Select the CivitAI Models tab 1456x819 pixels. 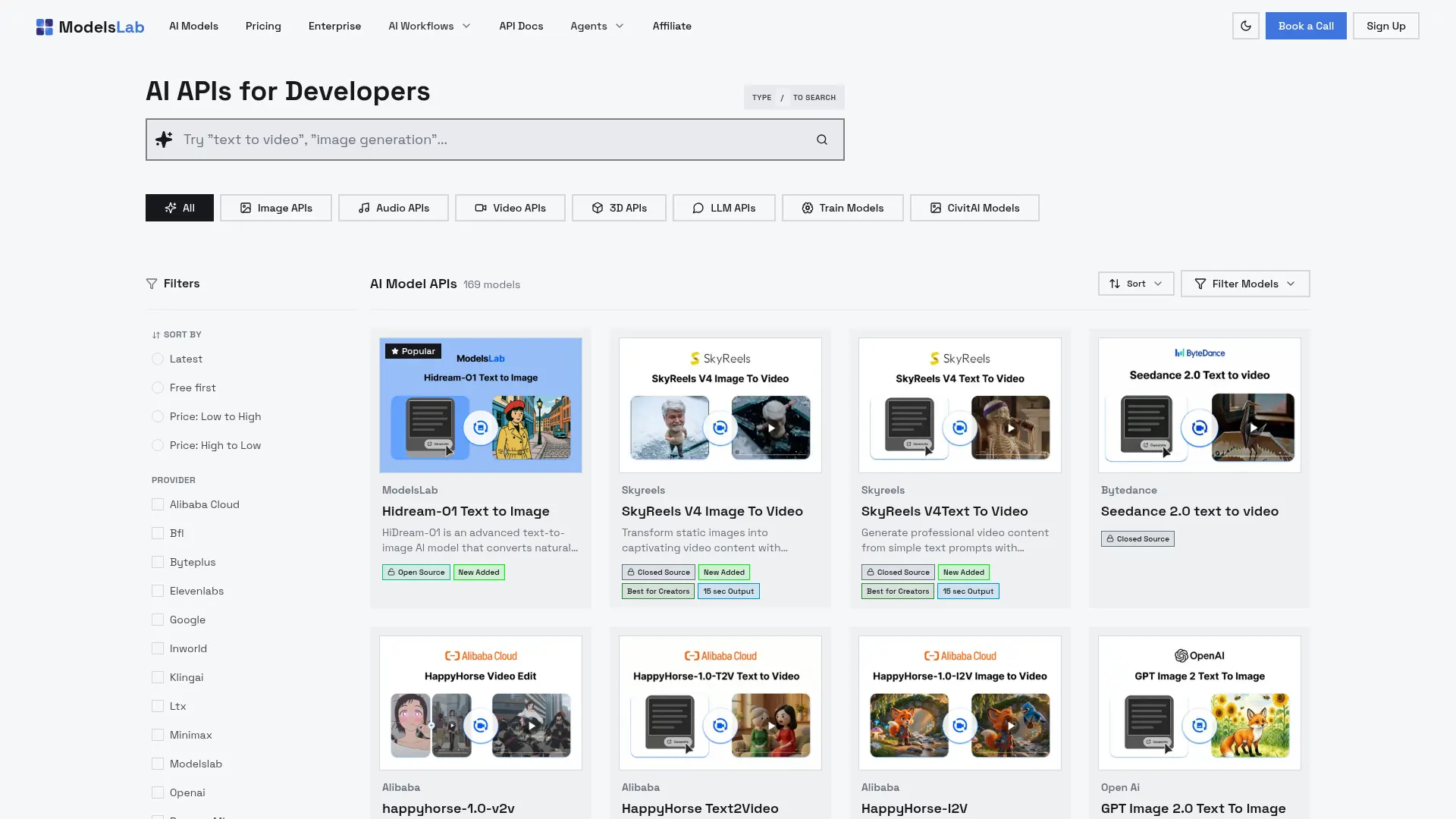pyautogui.click(x=974, y=208)
